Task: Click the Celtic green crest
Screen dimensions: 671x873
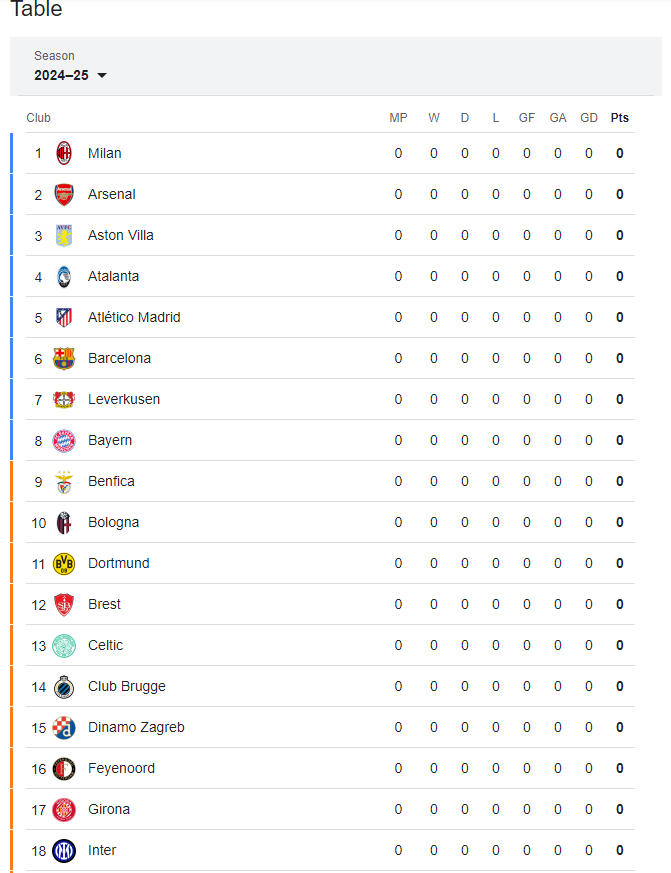Action: tap(64, 646)
